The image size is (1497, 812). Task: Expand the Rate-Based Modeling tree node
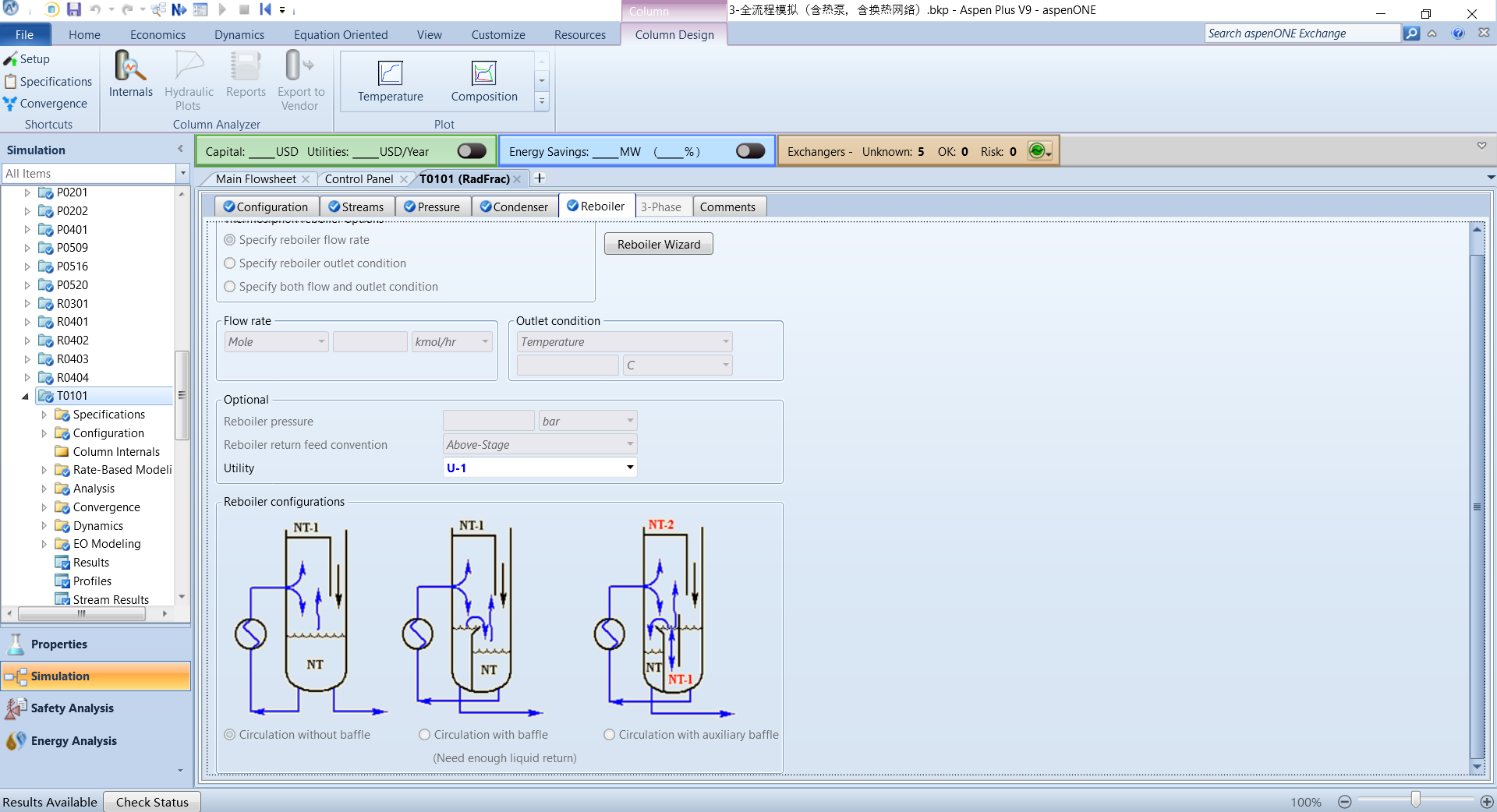(44, 470)
